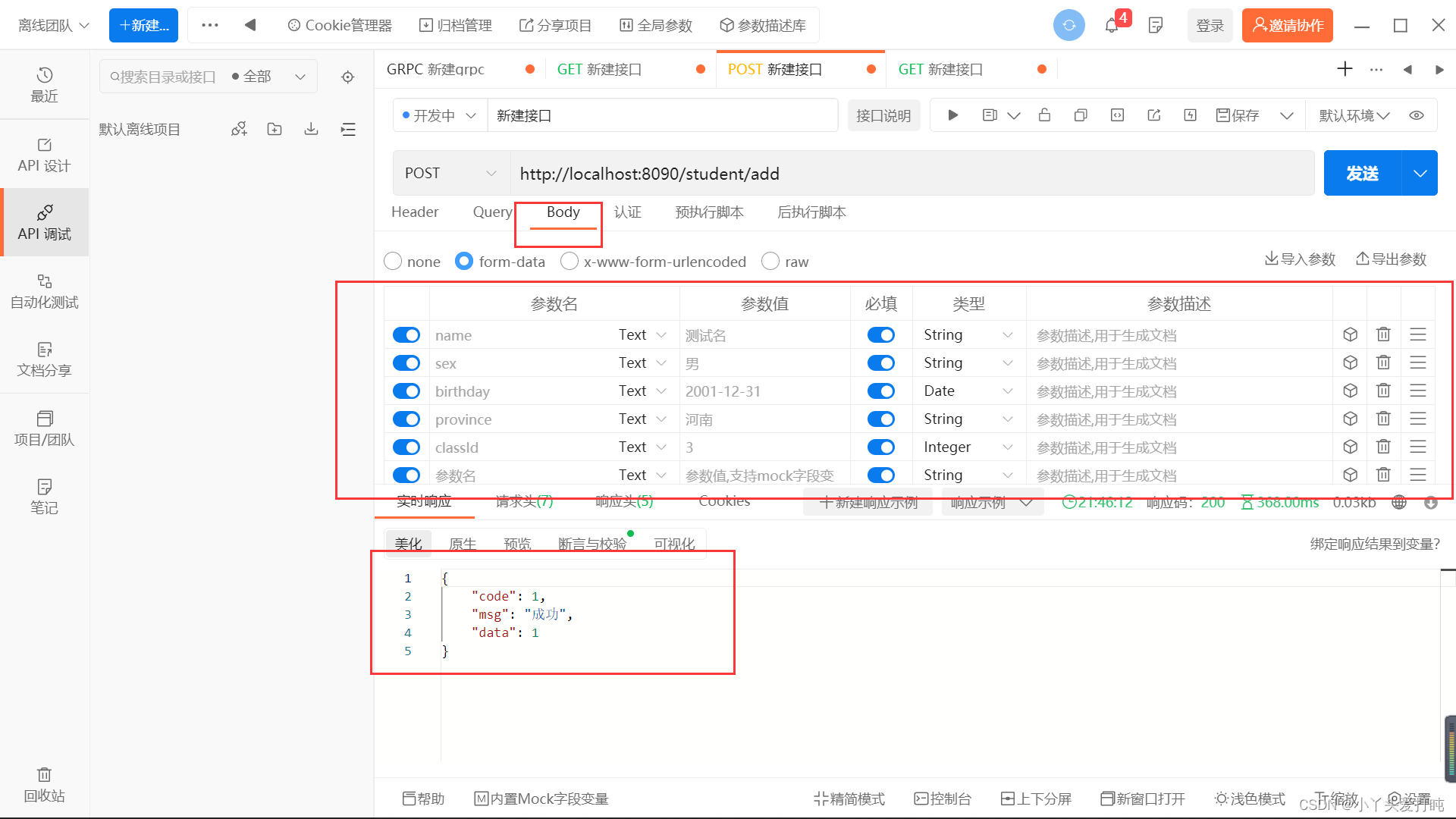Click the share export icon in toolbar
The image size is (1456, 819).
click(1153, 115)
